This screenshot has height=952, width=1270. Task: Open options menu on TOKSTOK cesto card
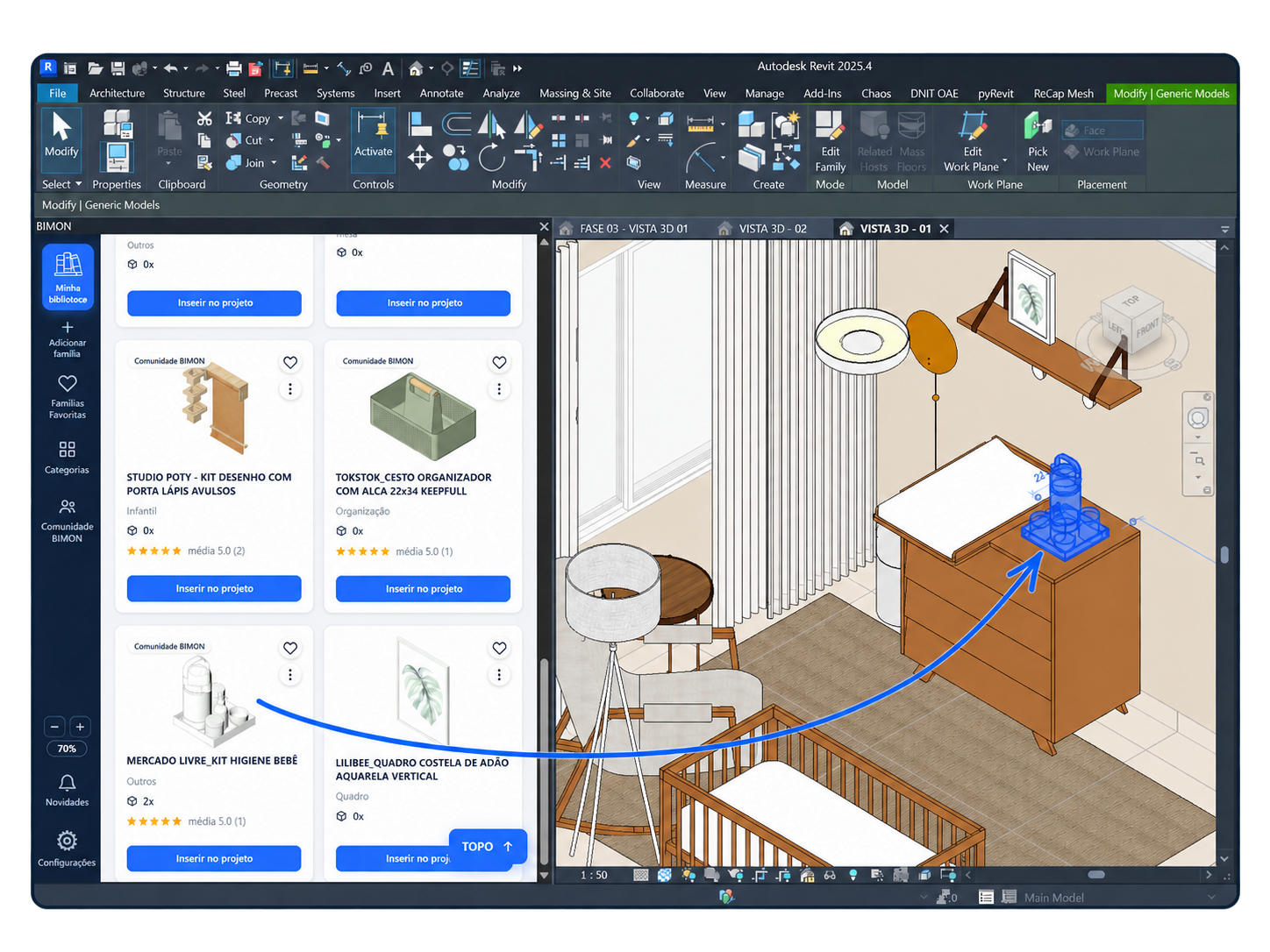499,389
